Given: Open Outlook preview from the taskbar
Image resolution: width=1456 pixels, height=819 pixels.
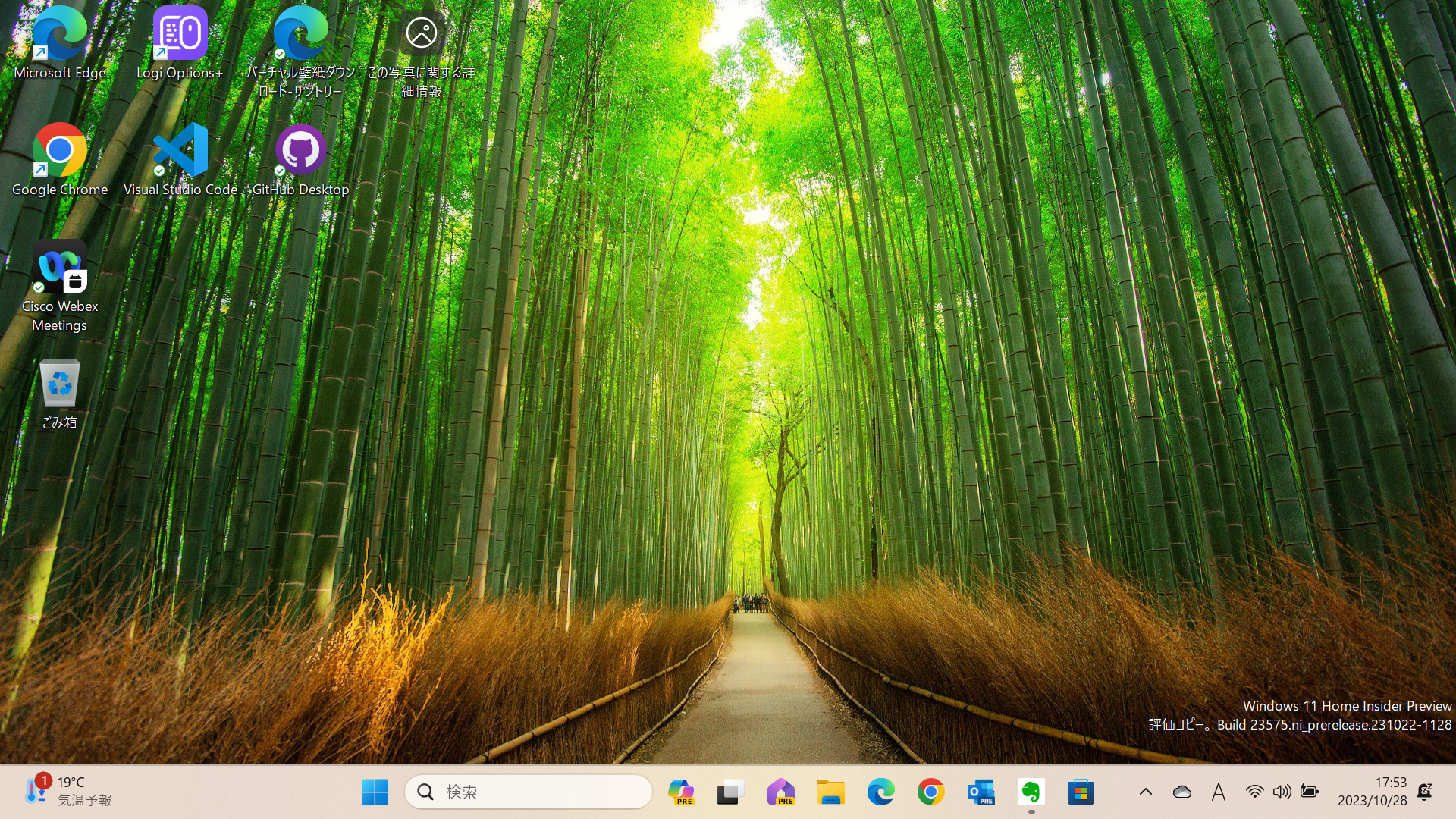Looking at the screenshot, I should point(981,792).
